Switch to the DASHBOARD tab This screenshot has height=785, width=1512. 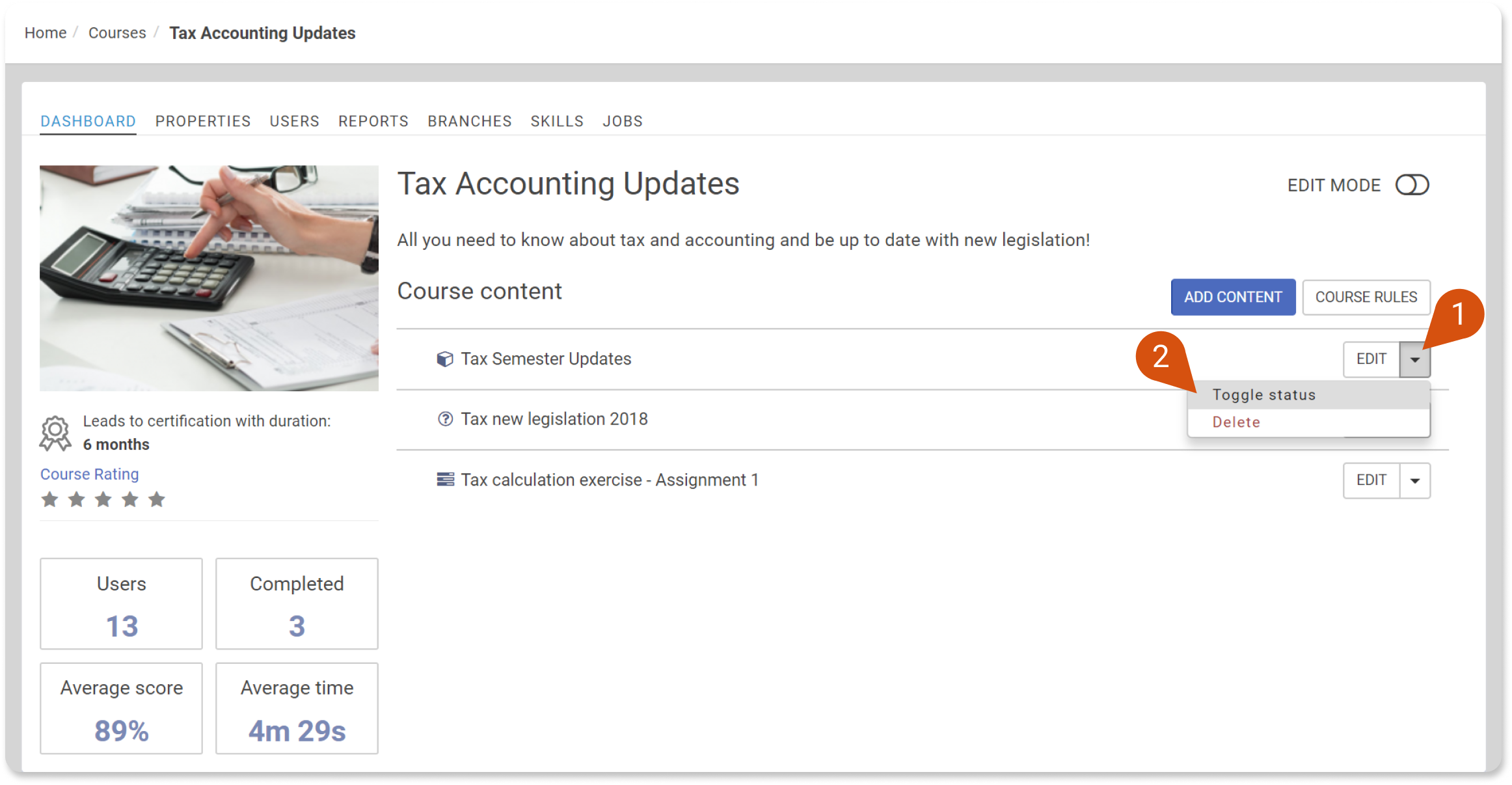[x=88, y=121]
